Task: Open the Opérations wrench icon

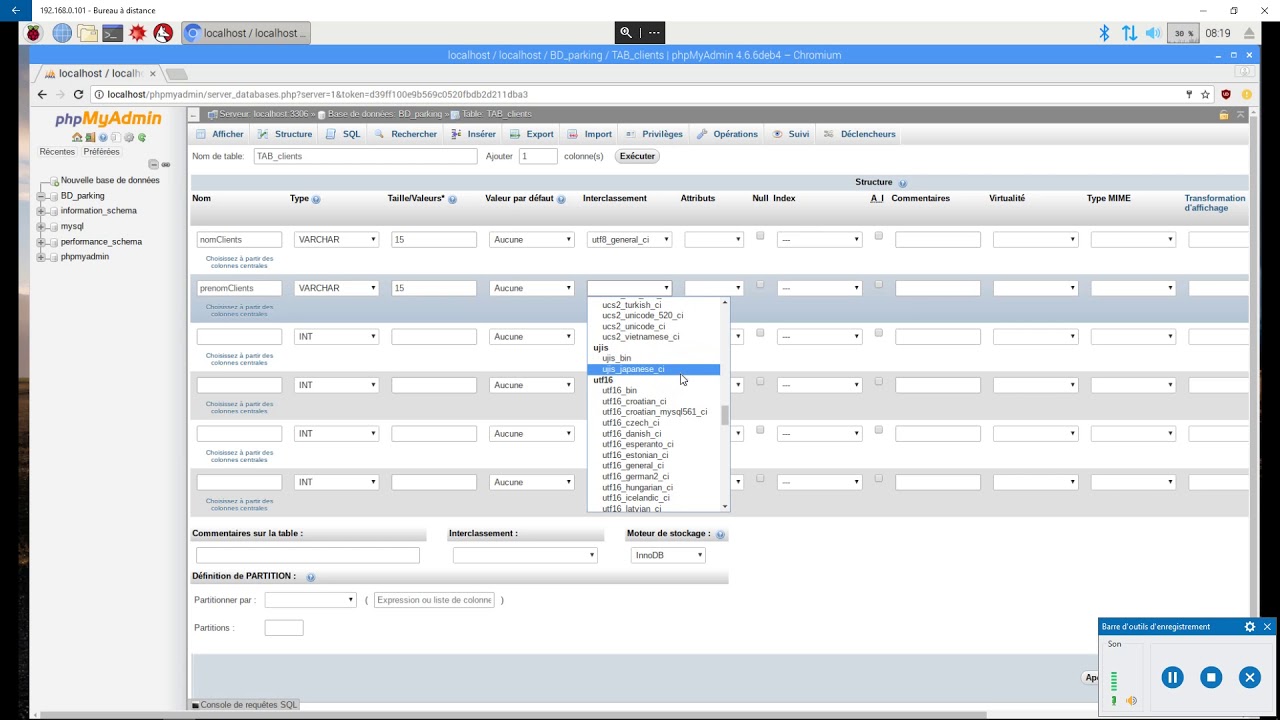Action: (701, 134)
